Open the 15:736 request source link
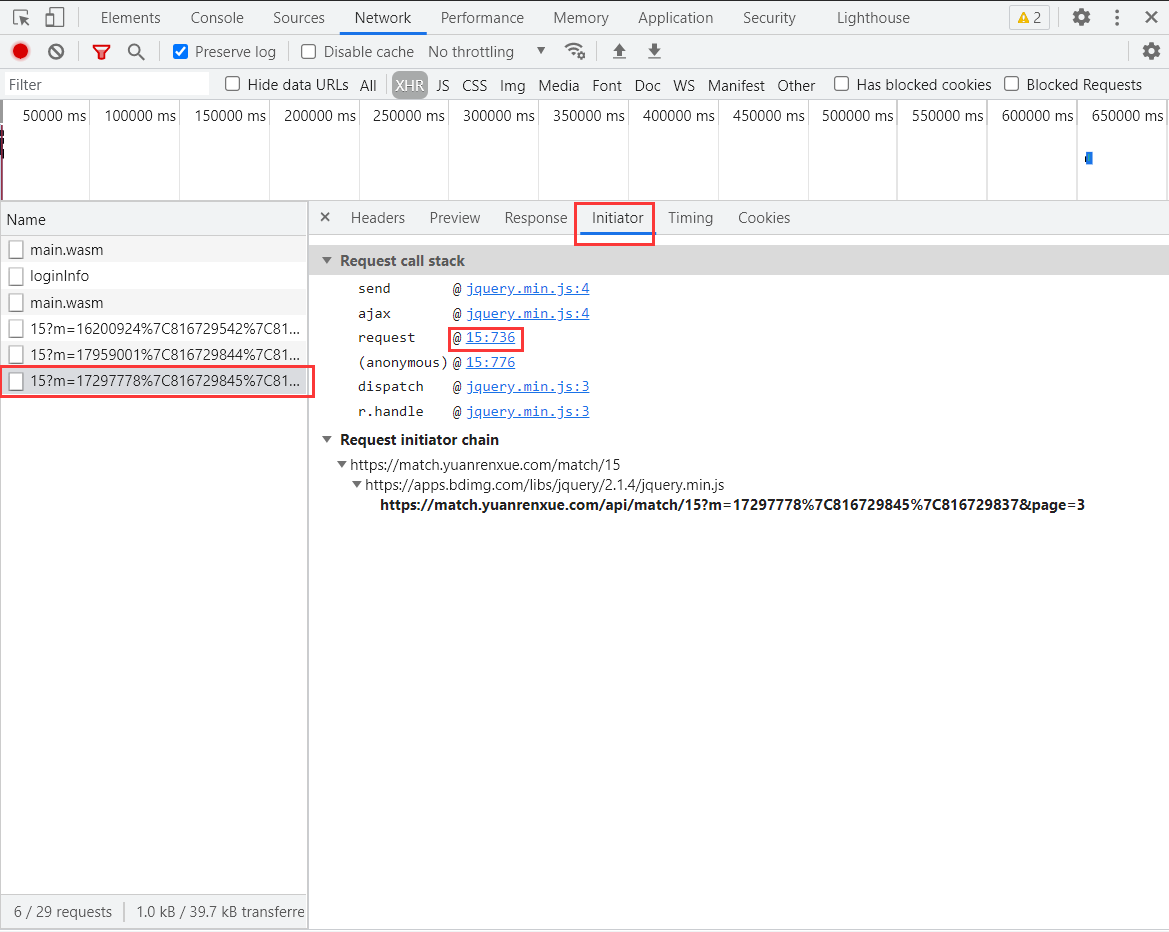This screenshot has width=1169, height=932. click(x=490, y=338)
